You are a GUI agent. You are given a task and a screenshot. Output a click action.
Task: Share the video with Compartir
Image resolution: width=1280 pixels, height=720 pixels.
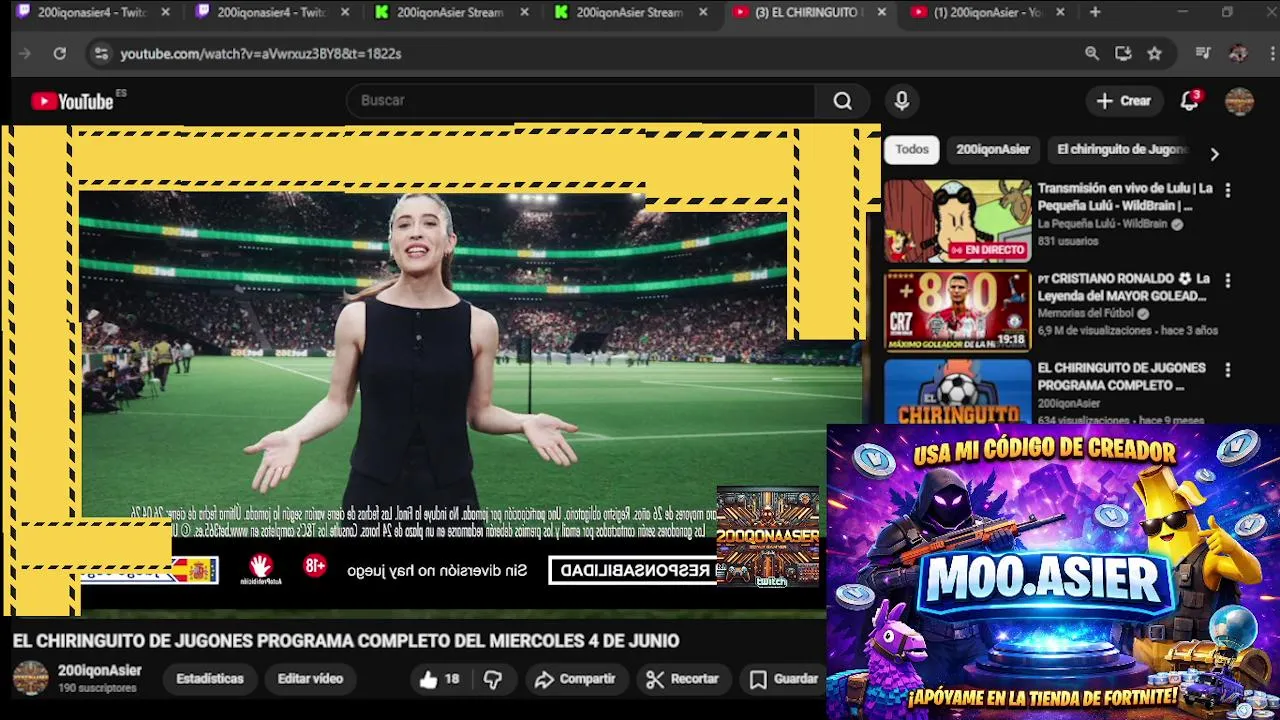tap(575, 679)
